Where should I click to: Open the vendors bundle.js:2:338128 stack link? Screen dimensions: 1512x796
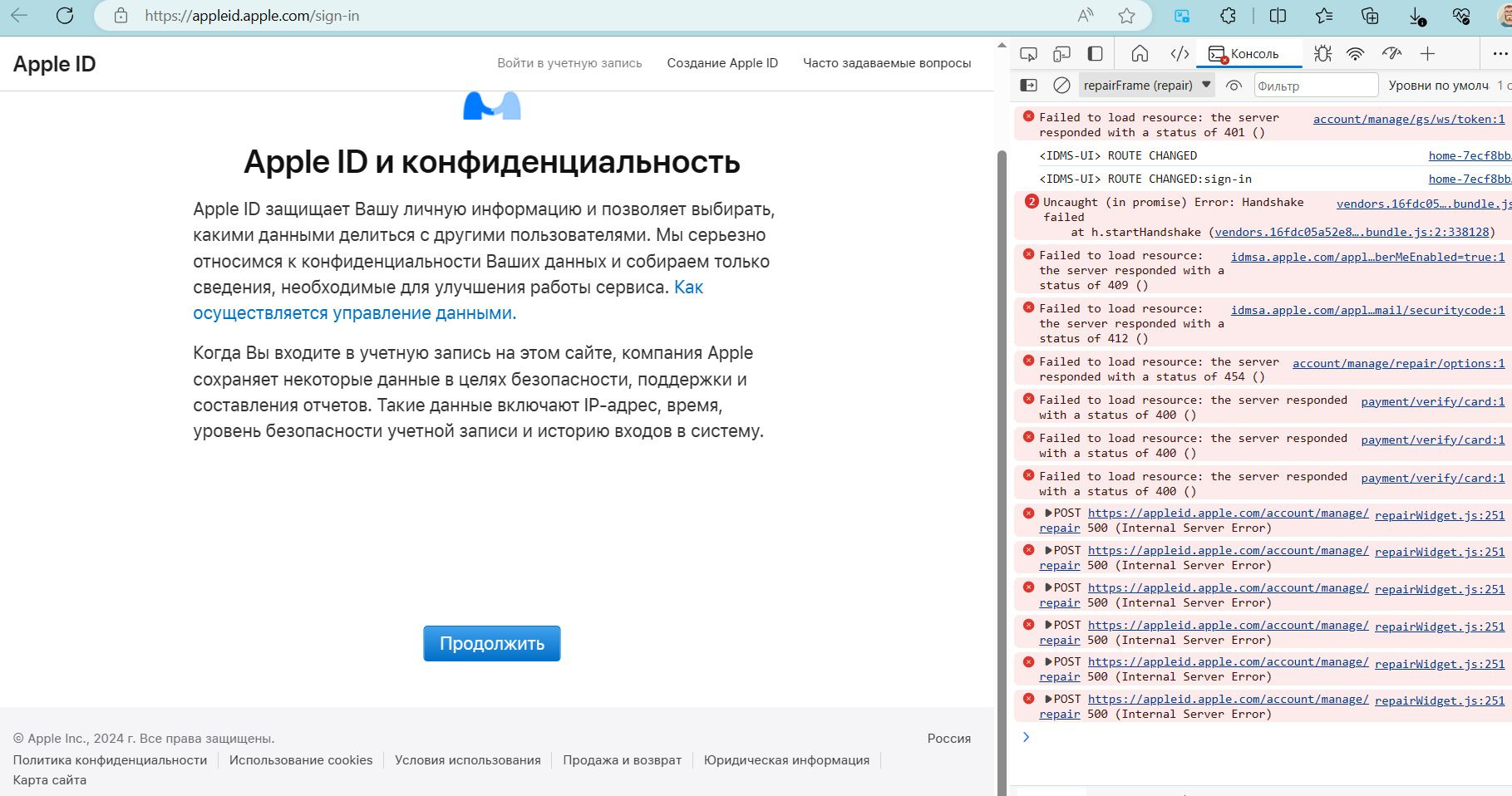tap(1352, 232)
